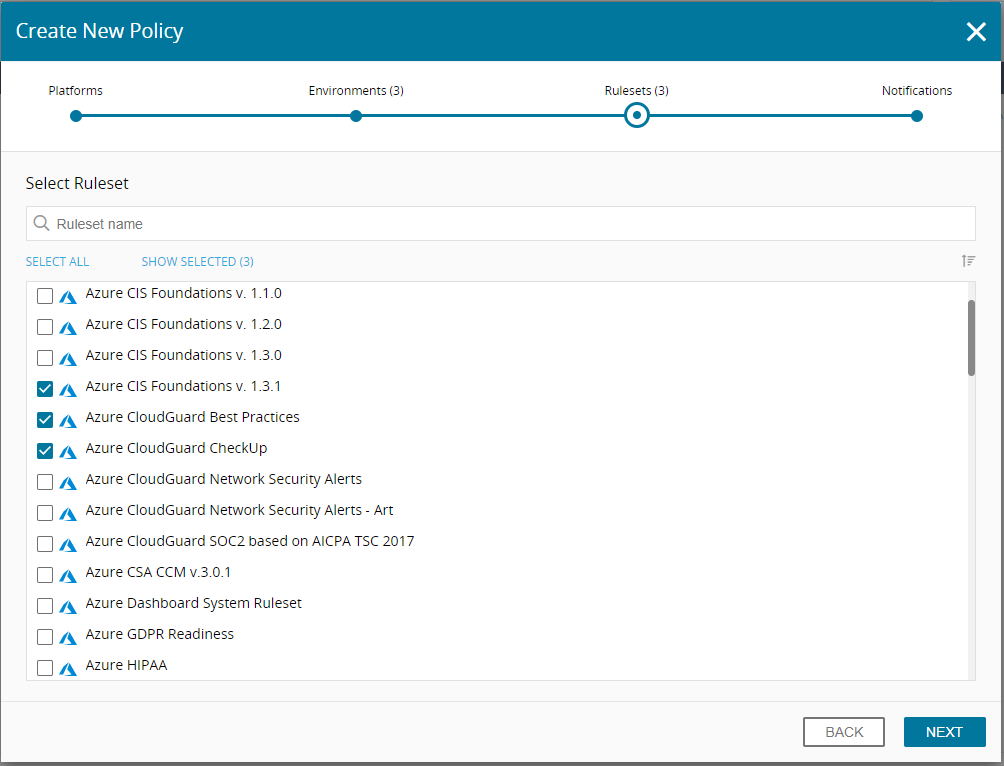Click SELECT ALL link
Screen dimensions: 1004x766
click(x=57, y=261)
